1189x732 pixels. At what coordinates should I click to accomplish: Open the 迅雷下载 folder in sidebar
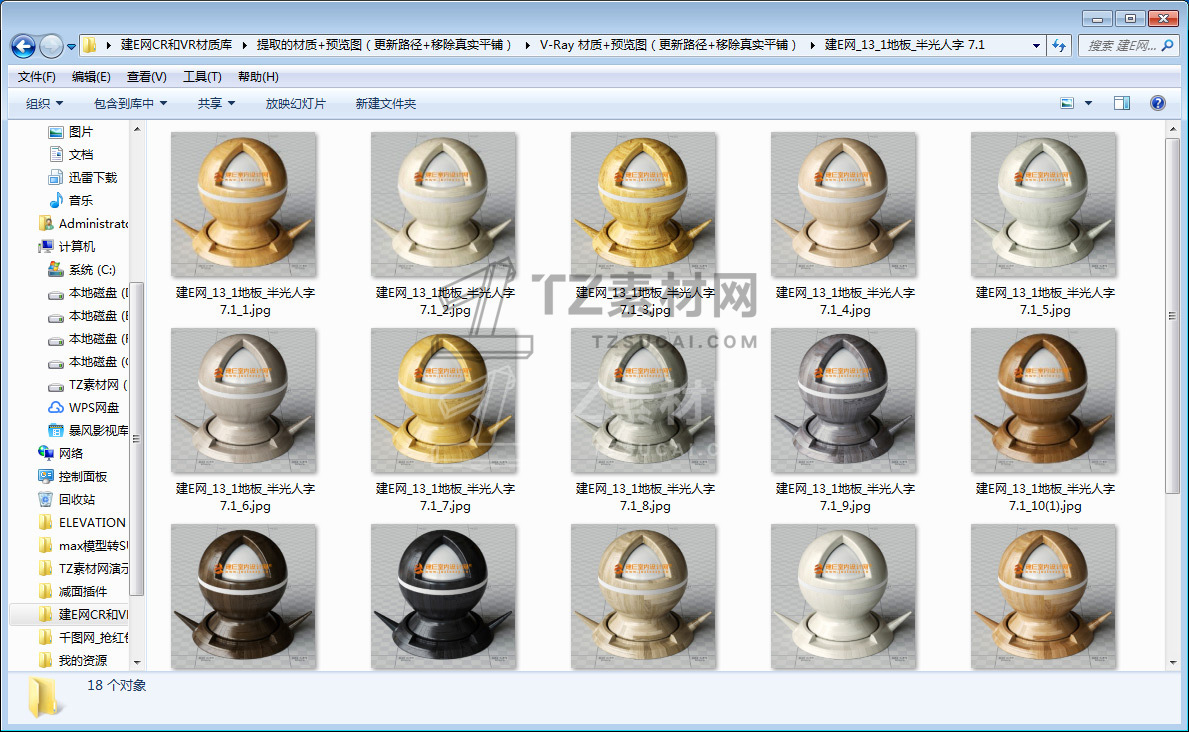click(x=92, y=177)
